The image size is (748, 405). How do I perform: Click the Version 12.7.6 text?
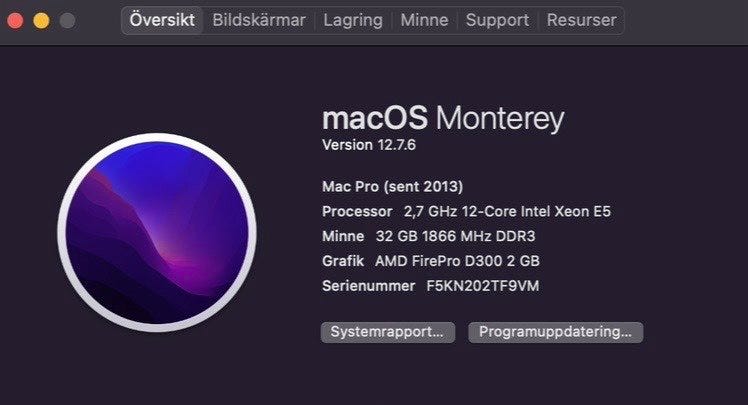point(368,145)
